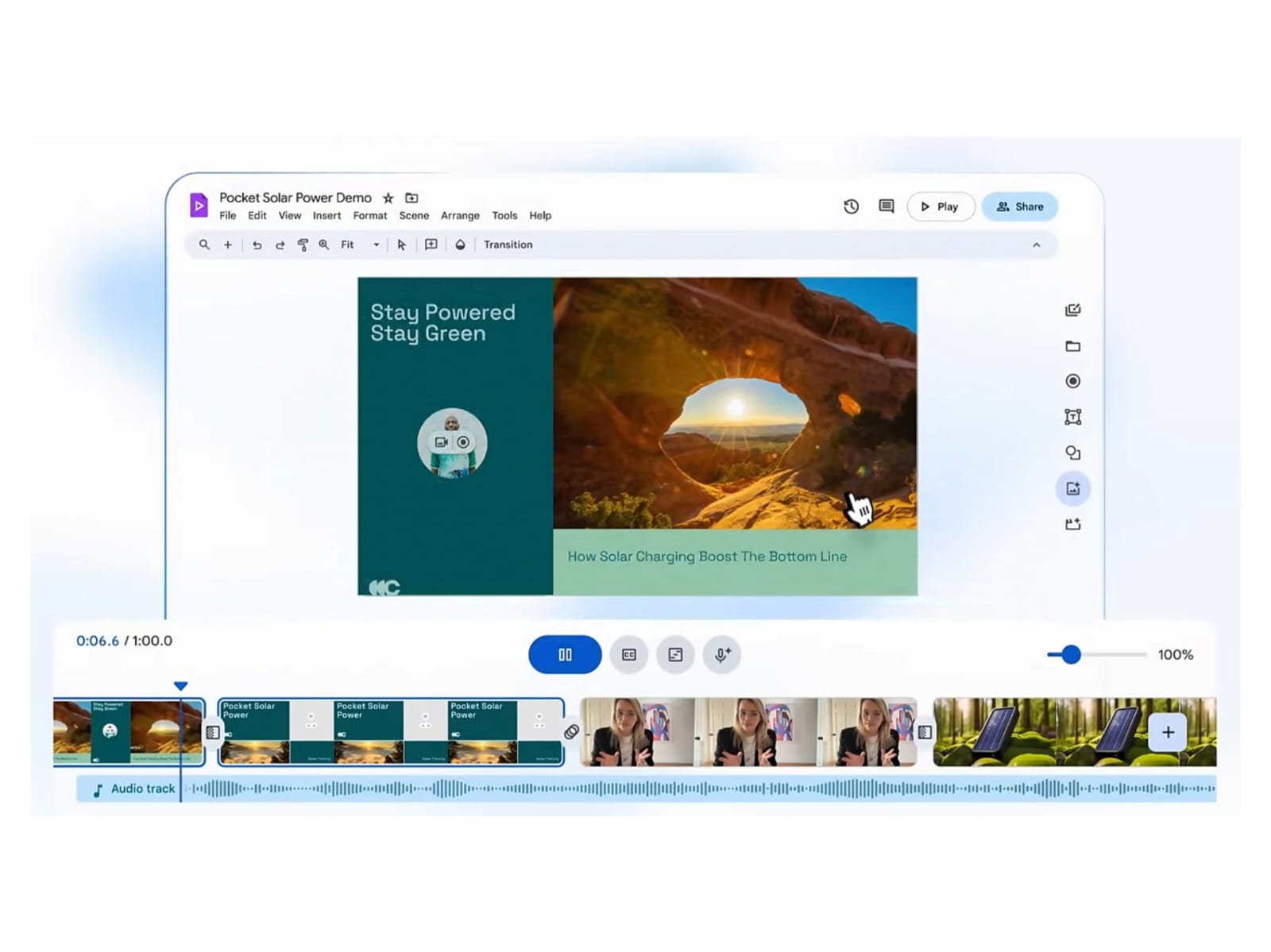
Task: Open the Zoom tool
Action: 323,245
